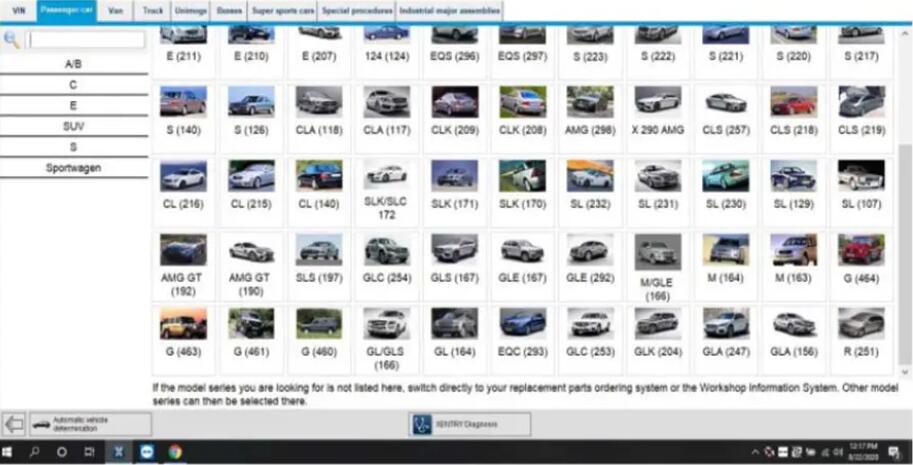Select the G (463) model
Viewport: 913px width, 465px height.
click(183, 340)
